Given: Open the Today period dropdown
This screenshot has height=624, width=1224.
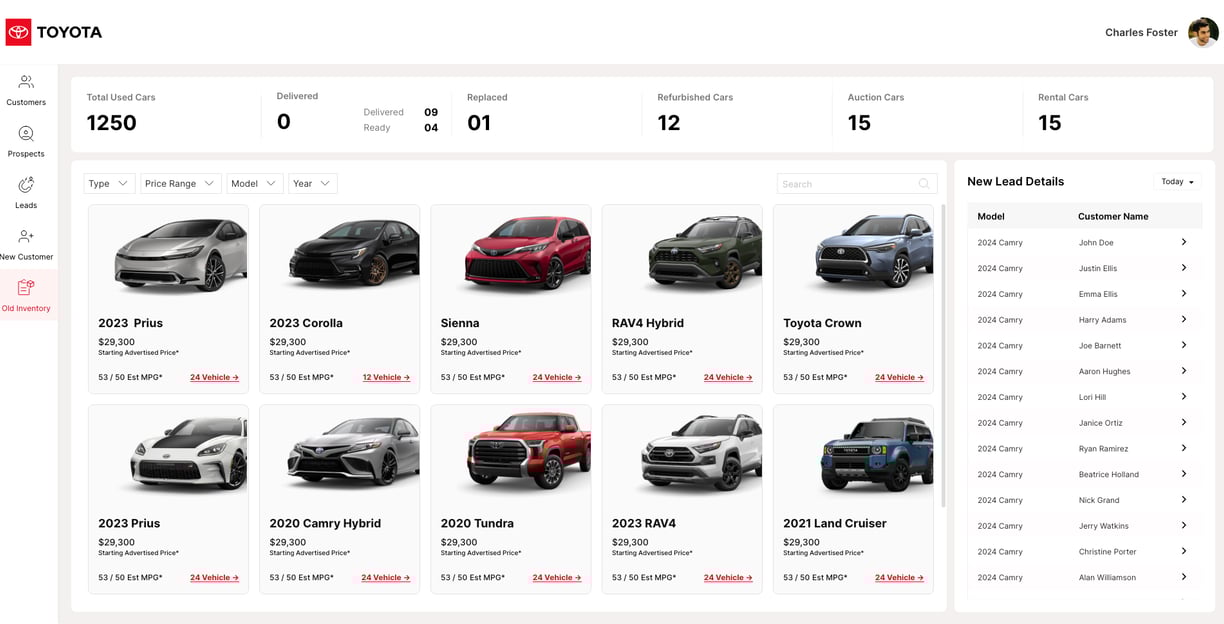Looking at the screenshot, I should (1178, 182).
